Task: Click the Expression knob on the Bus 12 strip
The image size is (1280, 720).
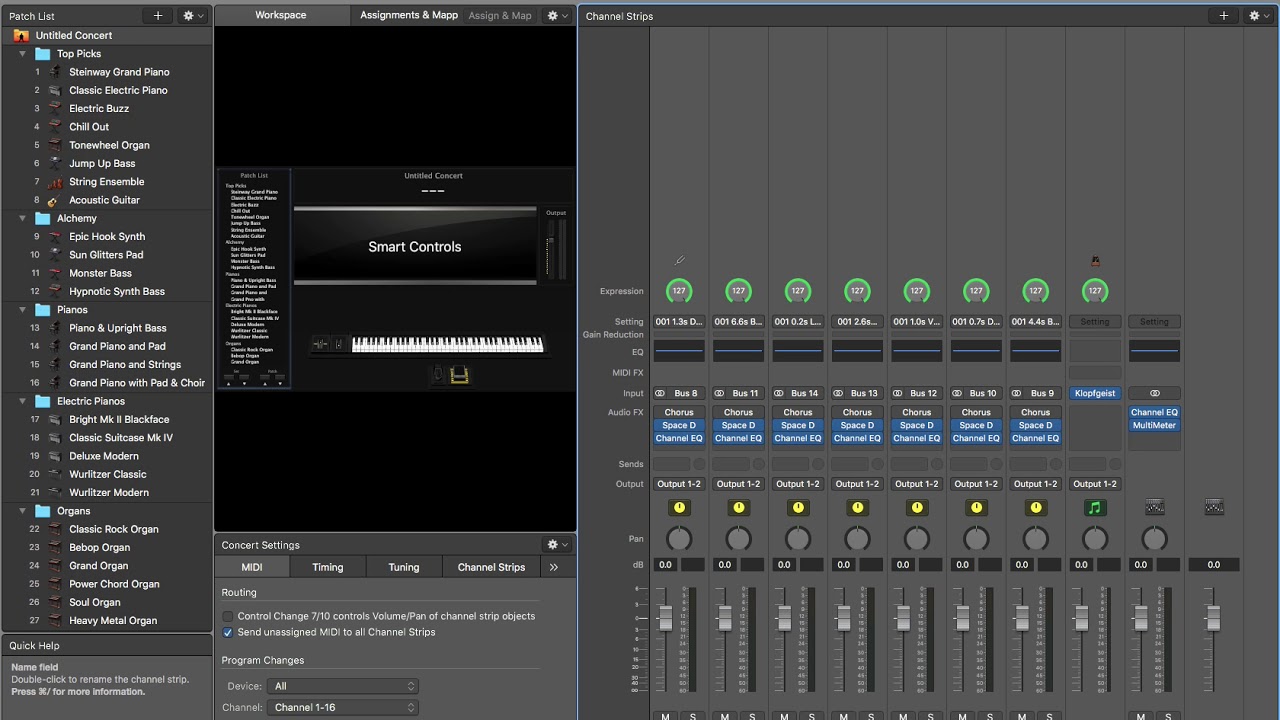Action: click(917, 291)
